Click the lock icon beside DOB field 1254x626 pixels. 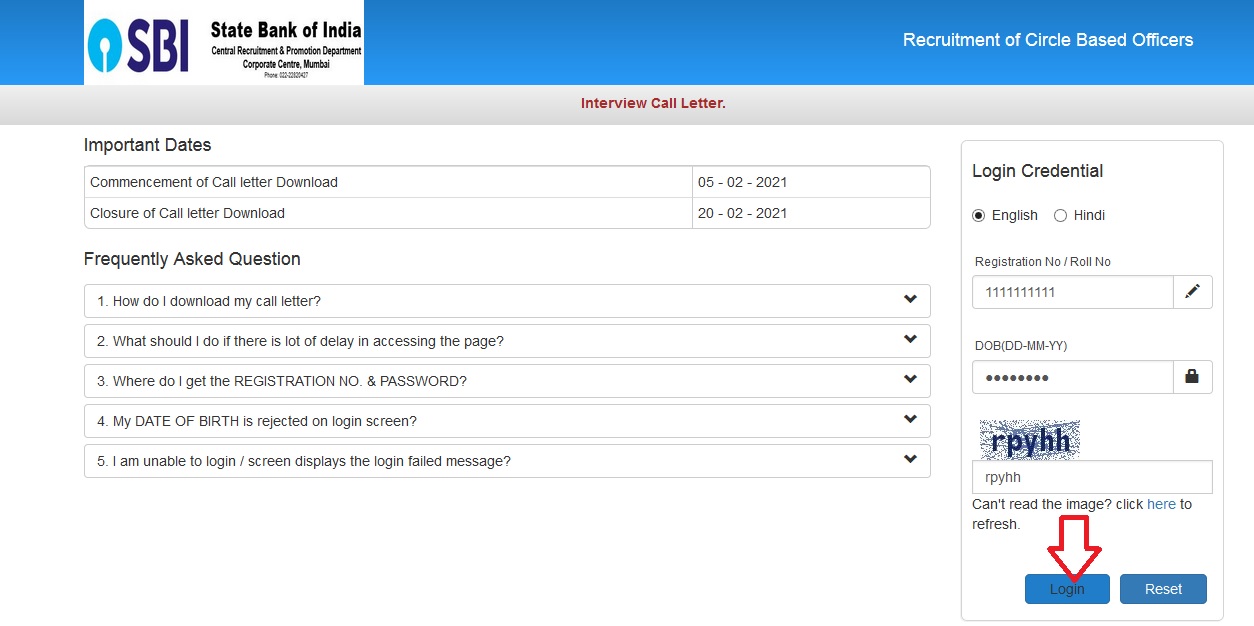tap(1192, 377)
